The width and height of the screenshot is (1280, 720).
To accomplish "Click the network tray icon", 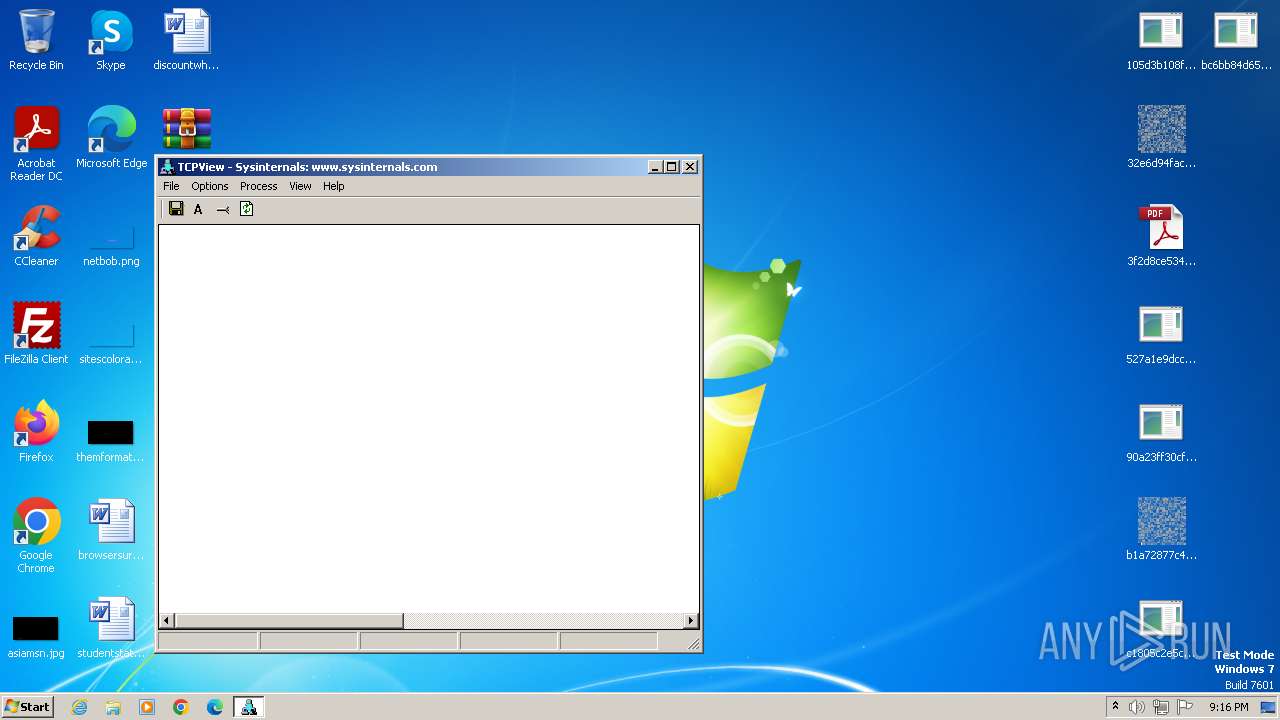I will coord(1161,707).
